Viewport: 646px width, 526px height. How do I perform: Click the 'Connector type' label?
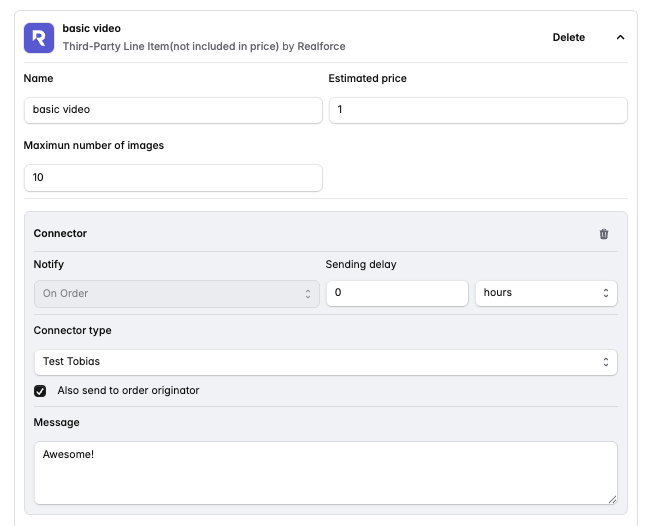pyautogui.click(x=73, y=331)
